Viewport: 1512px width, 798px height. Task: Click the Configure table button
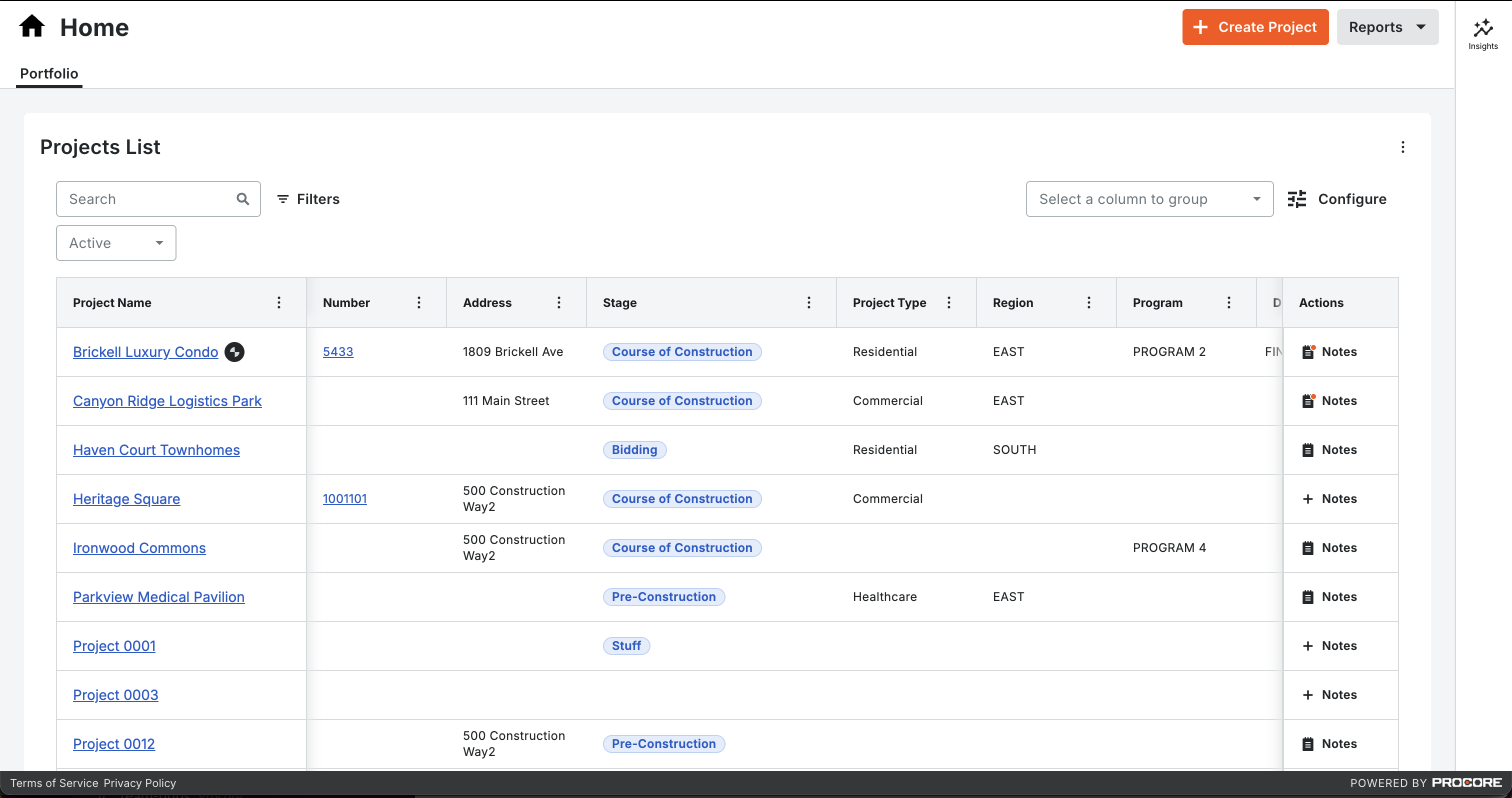pyautogui.click(x=1336, y=199)
